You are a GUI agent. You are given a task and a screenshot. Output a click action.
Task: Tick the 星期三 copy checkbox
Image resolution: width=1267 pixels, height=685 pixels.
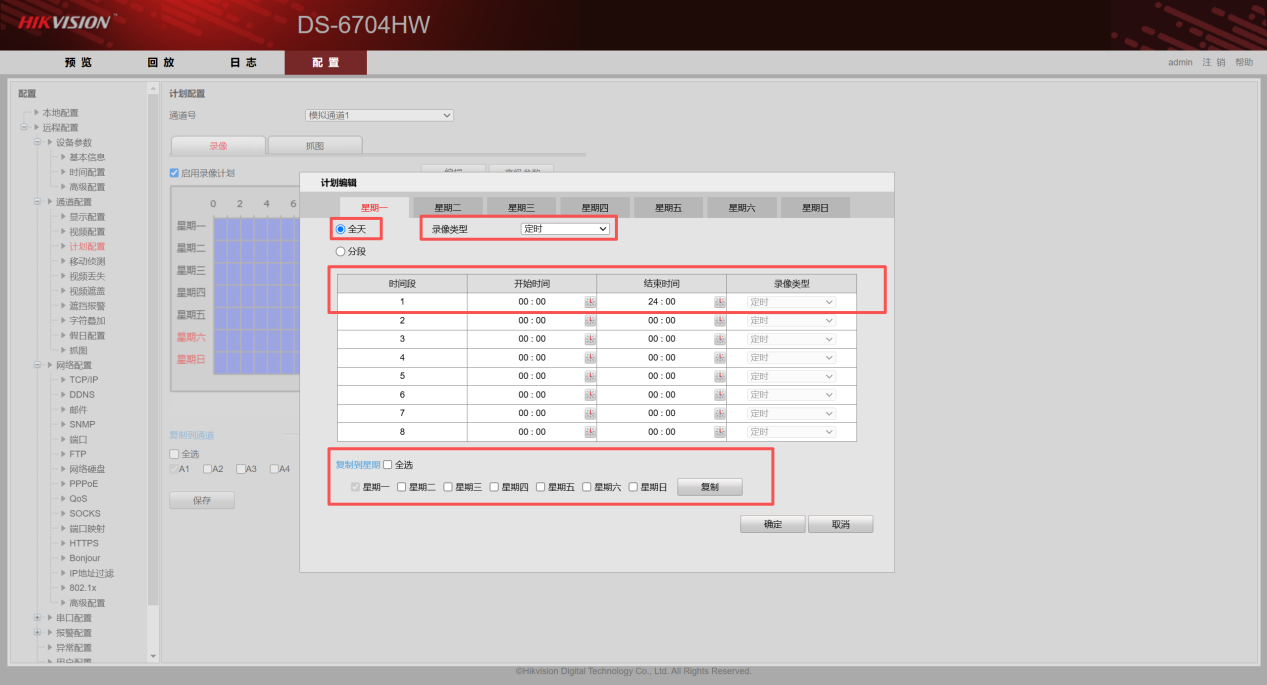[448, 487]
